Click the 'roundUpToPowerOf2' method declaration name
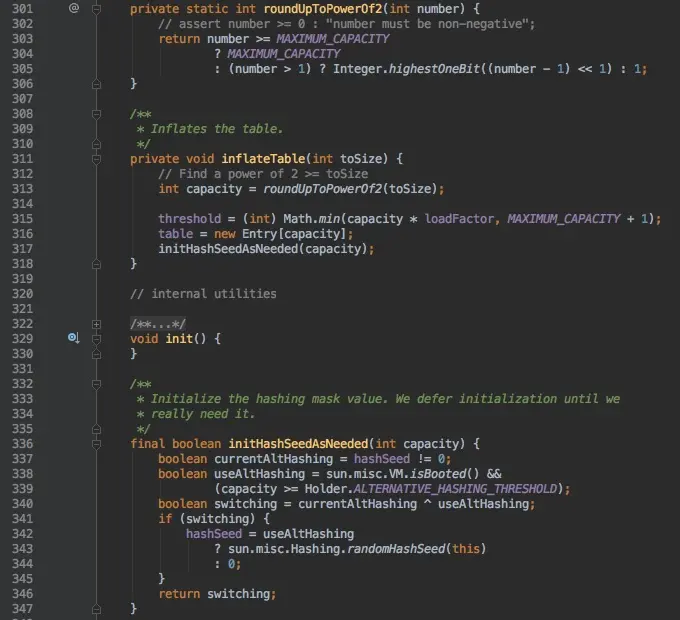Viewport: 680px width, 620px height. pos(323,9)
